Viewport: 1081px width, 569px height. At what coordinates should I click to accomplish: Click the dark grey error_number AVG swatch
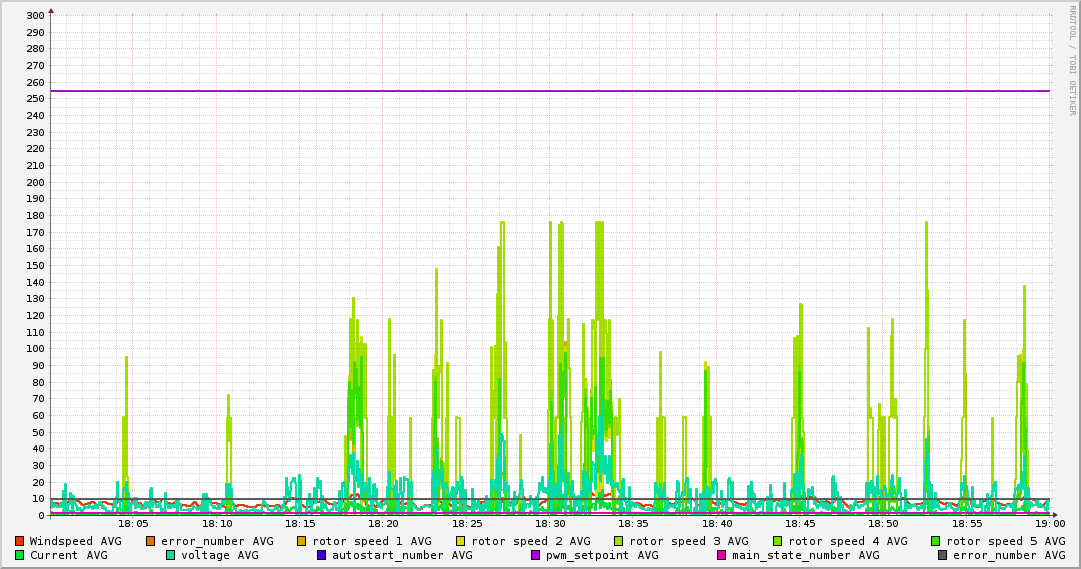tap(942, 555)
